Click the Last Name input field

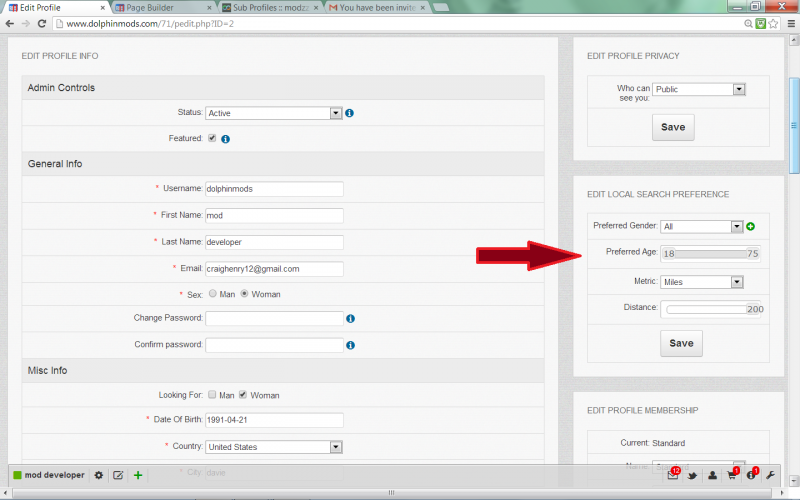click(274, 242)
